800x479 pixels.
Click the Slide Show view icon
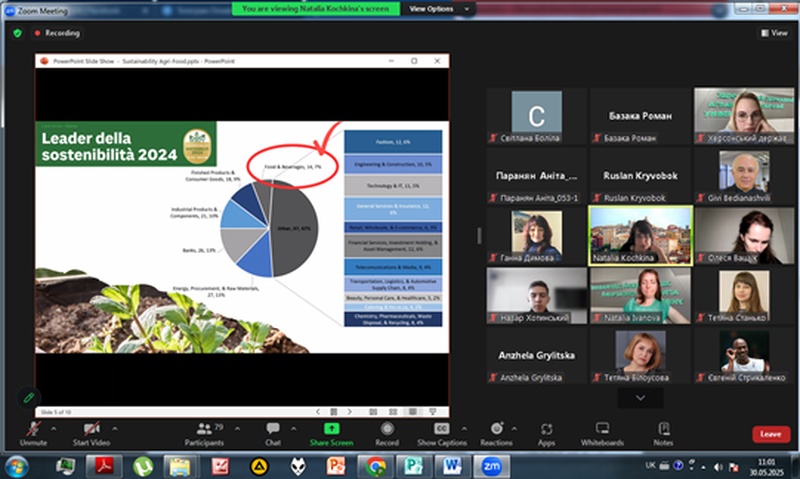(x=433, y=412)
